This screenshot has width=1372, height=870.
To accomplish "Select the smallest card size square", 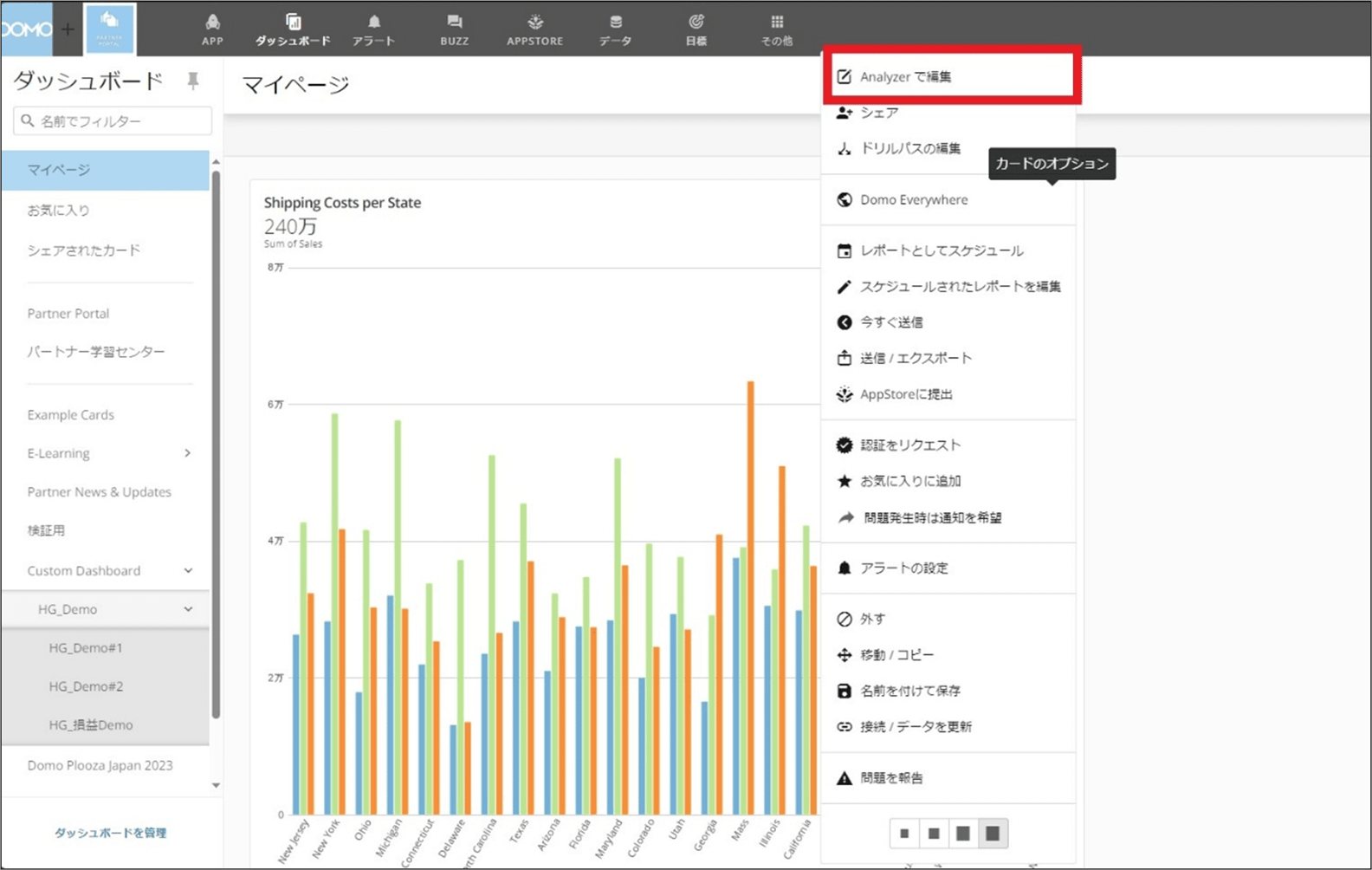I will (x=904, y=834).
